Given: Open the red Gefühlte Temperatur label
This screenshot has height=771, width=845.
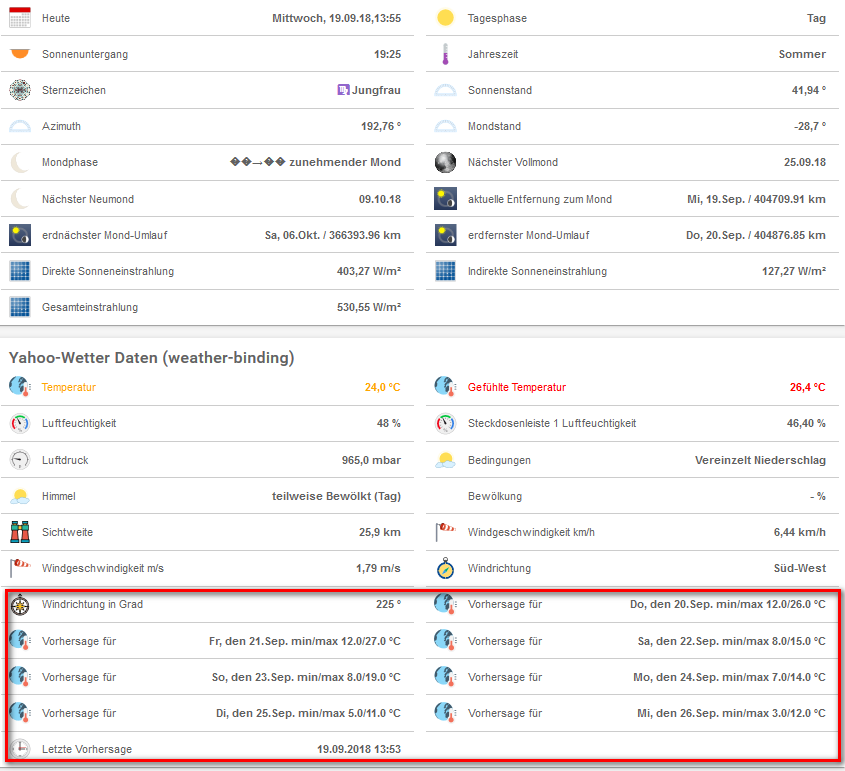Looking at the screenshot, I should (516, 387).
